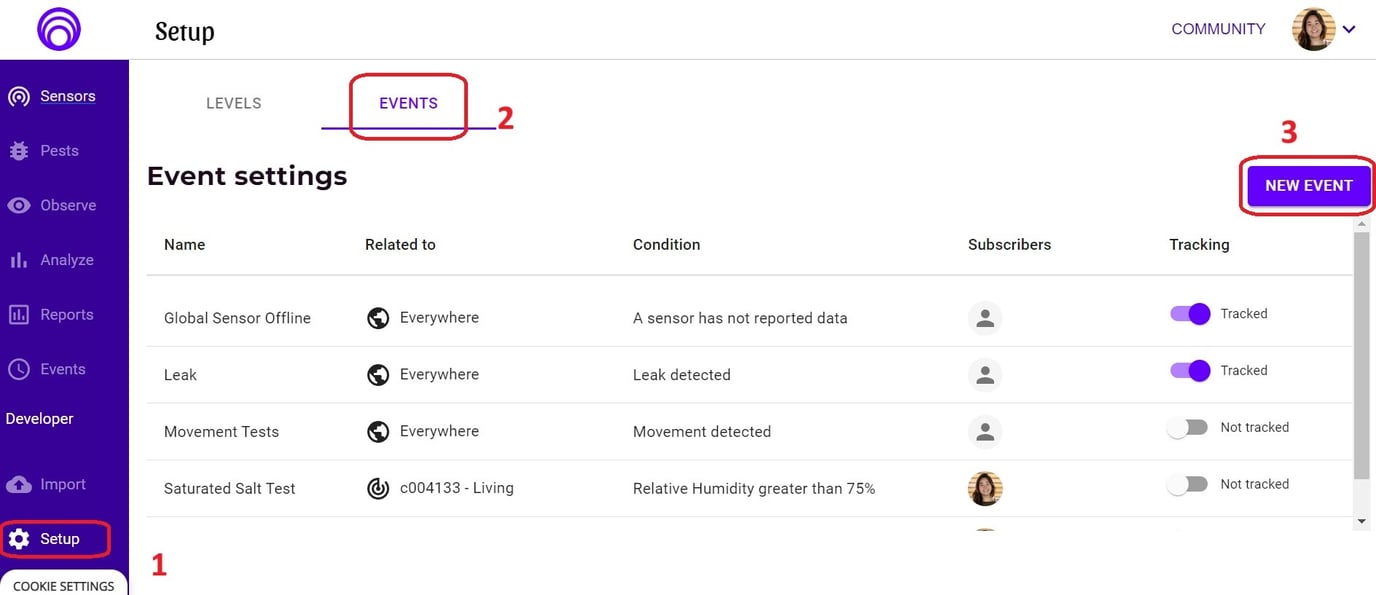Disable tracking for Global Sensor Offline
The width and height of the screenshot is (1376, 595).
[x=1188, y=313]
